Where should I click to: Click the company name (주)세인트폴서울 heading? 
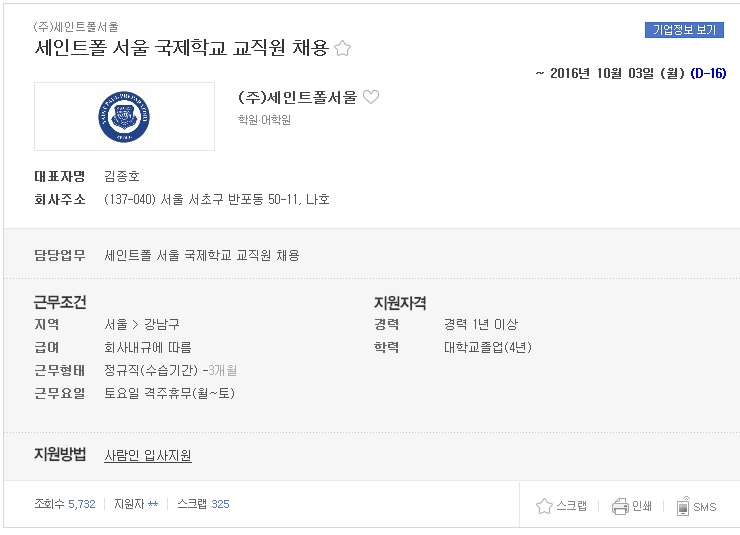pyautogui.click(x=298, y=97)
